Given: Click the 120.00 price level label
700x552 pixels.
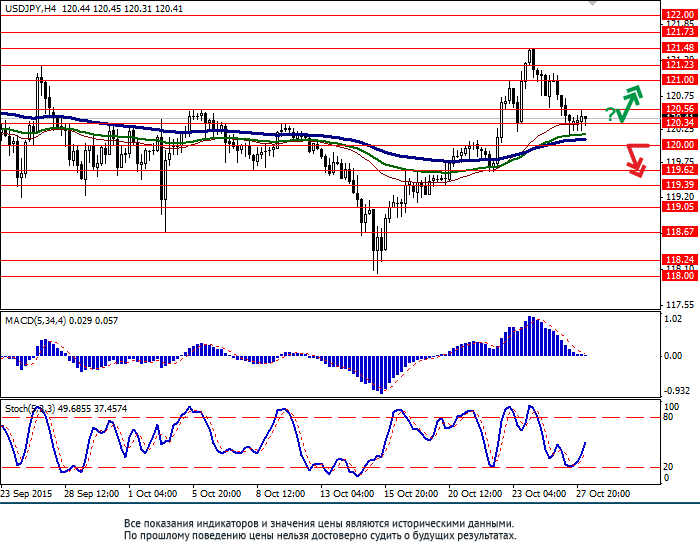Looking at the screenshot, I should click(x=680, y=145).
